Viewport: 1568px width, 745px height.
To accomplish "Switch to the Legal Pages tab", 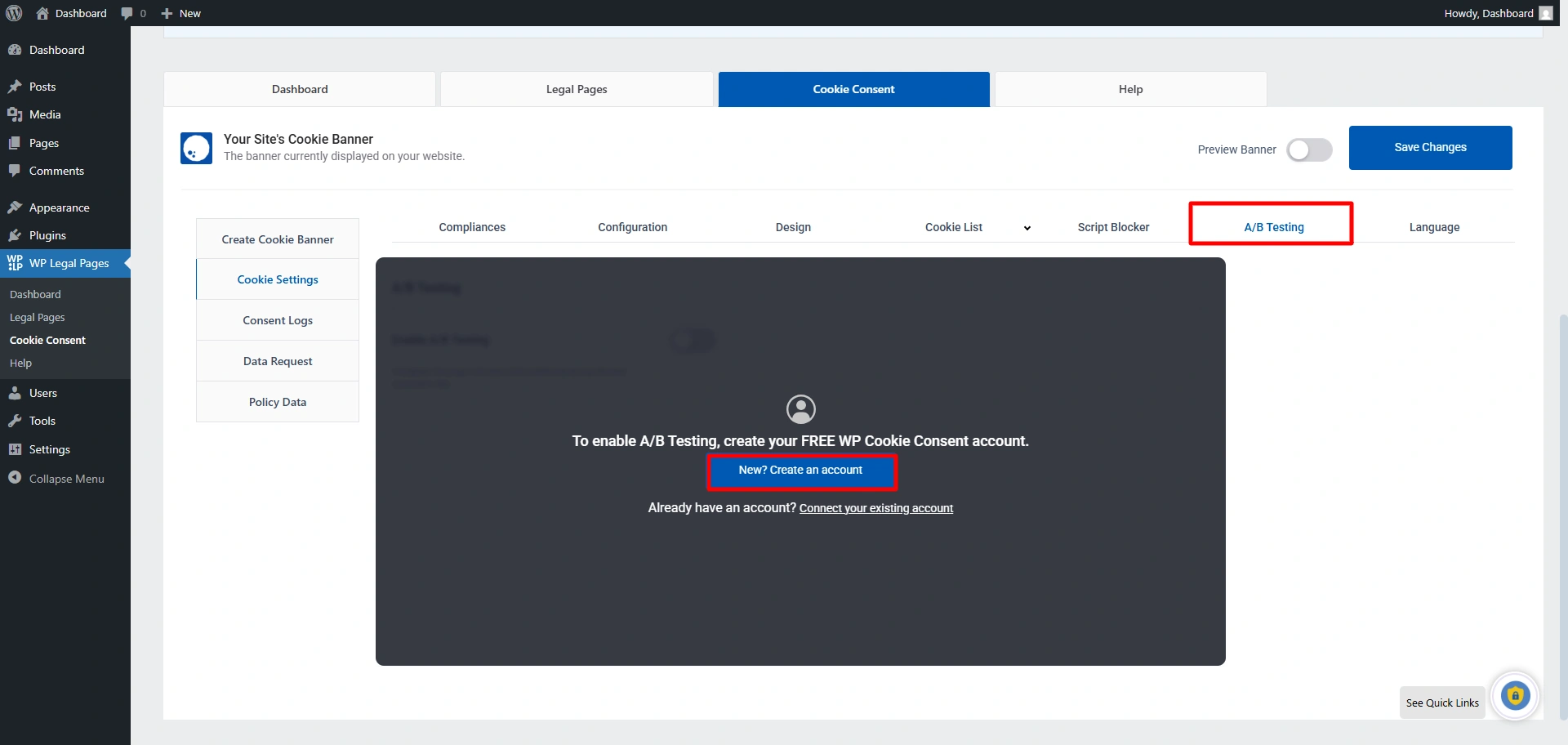I will click(x=577, y=89).
